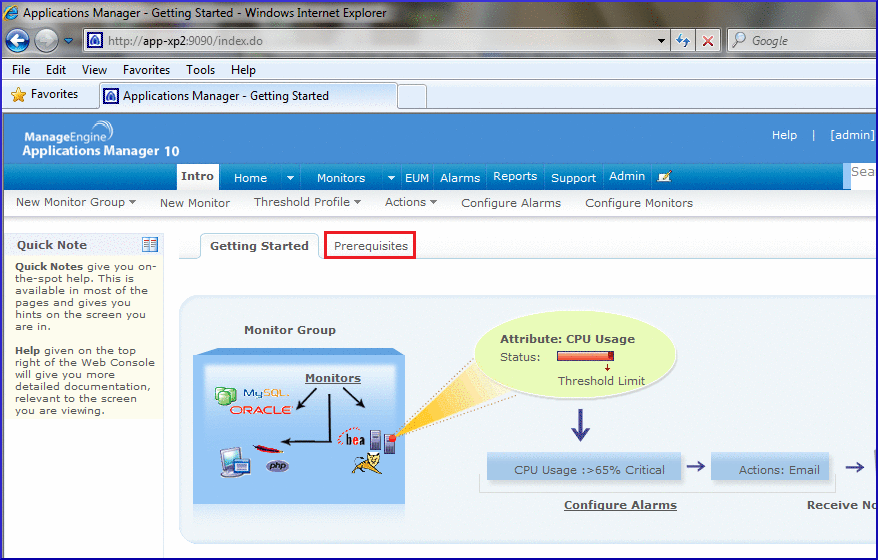Click the red CPU Usage status bar
The image size is (878, 560).
(585, 356)
